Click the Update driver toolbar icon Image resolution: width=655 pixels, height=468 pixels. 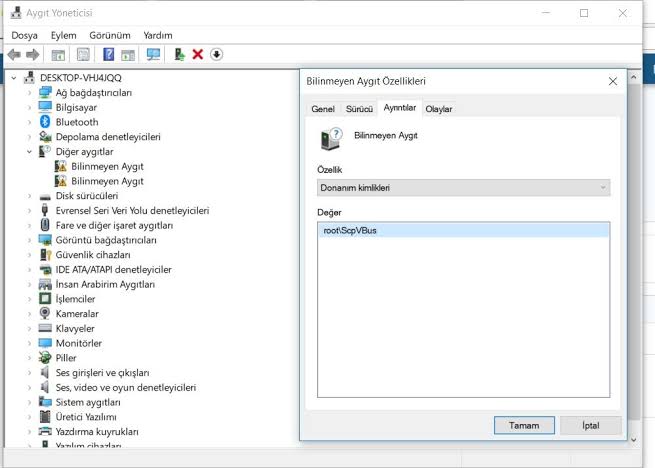click(x=180, y=54)
